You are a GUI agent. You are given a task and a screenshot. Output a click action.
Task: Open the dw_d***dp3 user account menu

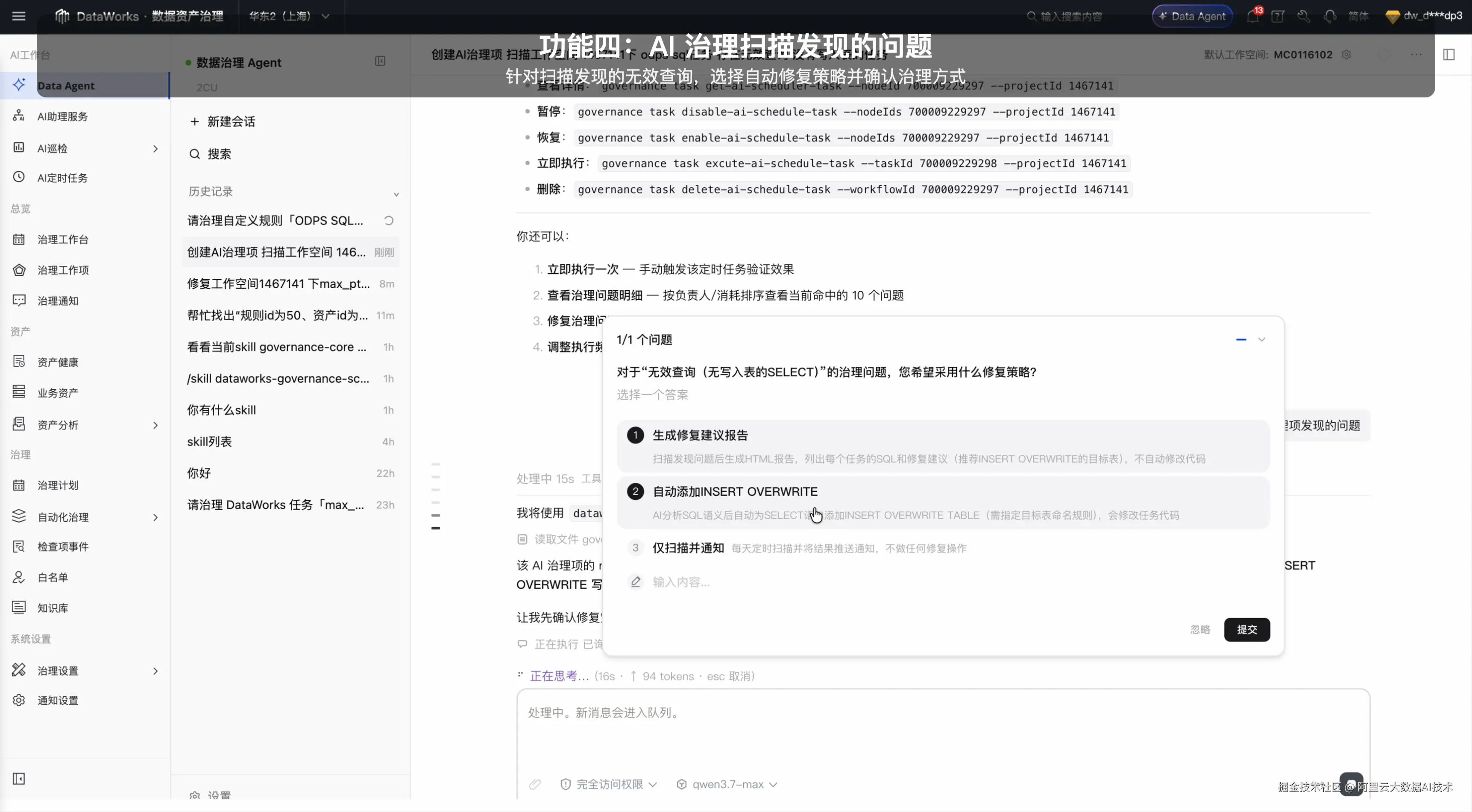[1424, 16]
